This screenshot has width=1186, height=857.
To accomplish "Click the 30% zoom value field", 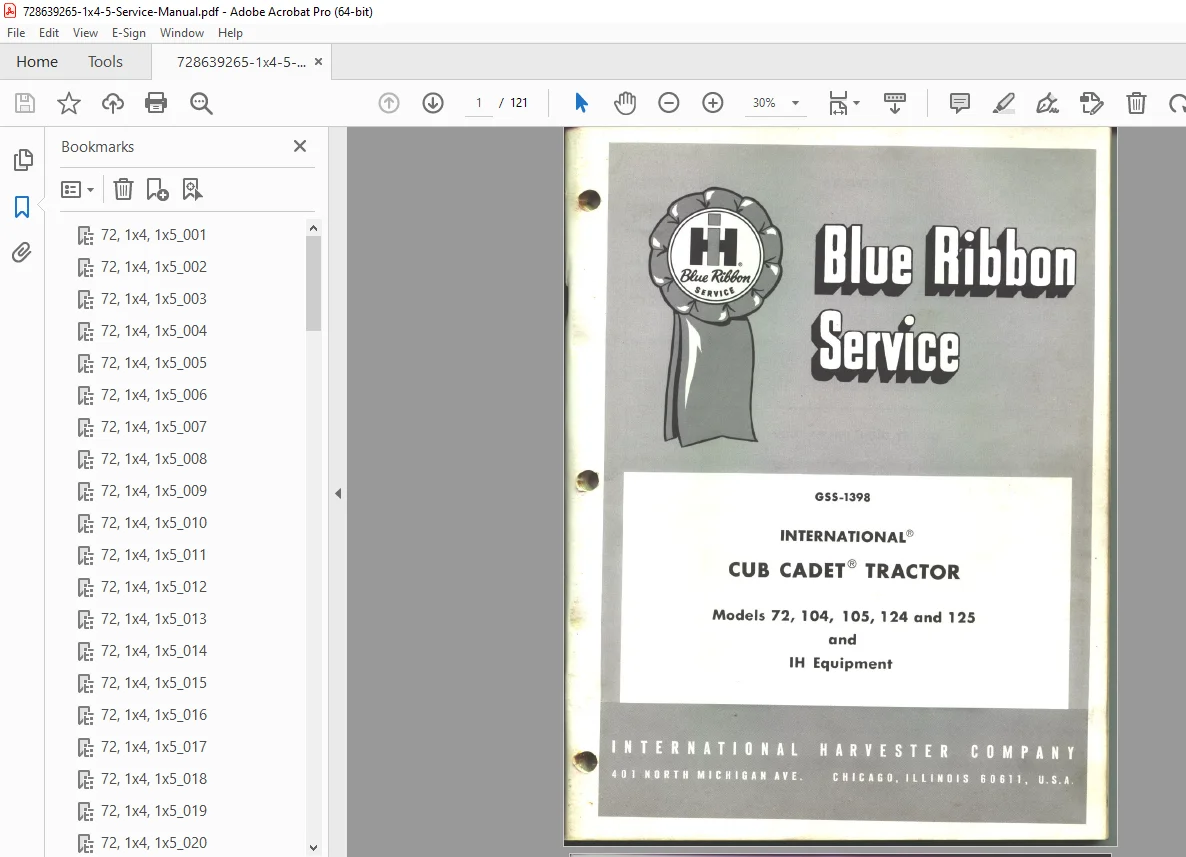I will tap(764, 103).
